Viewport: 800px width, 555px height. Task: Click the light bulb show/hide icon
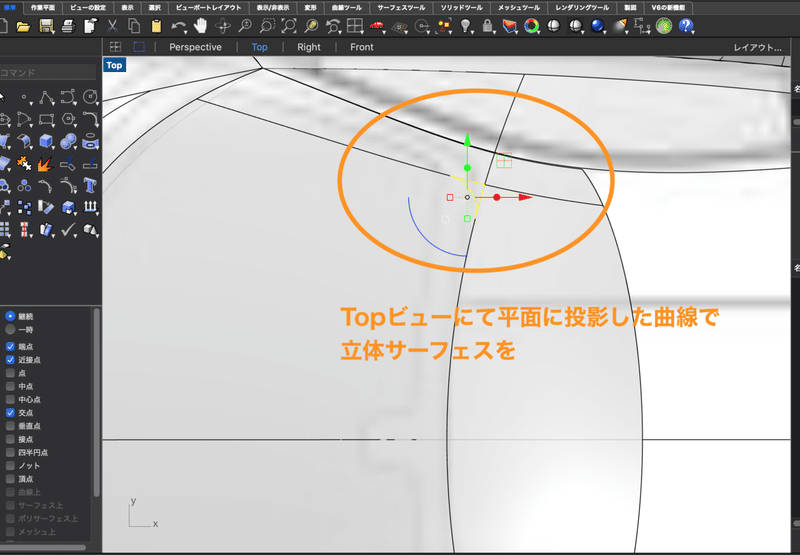pyautogui.click(x=465, y=26)
